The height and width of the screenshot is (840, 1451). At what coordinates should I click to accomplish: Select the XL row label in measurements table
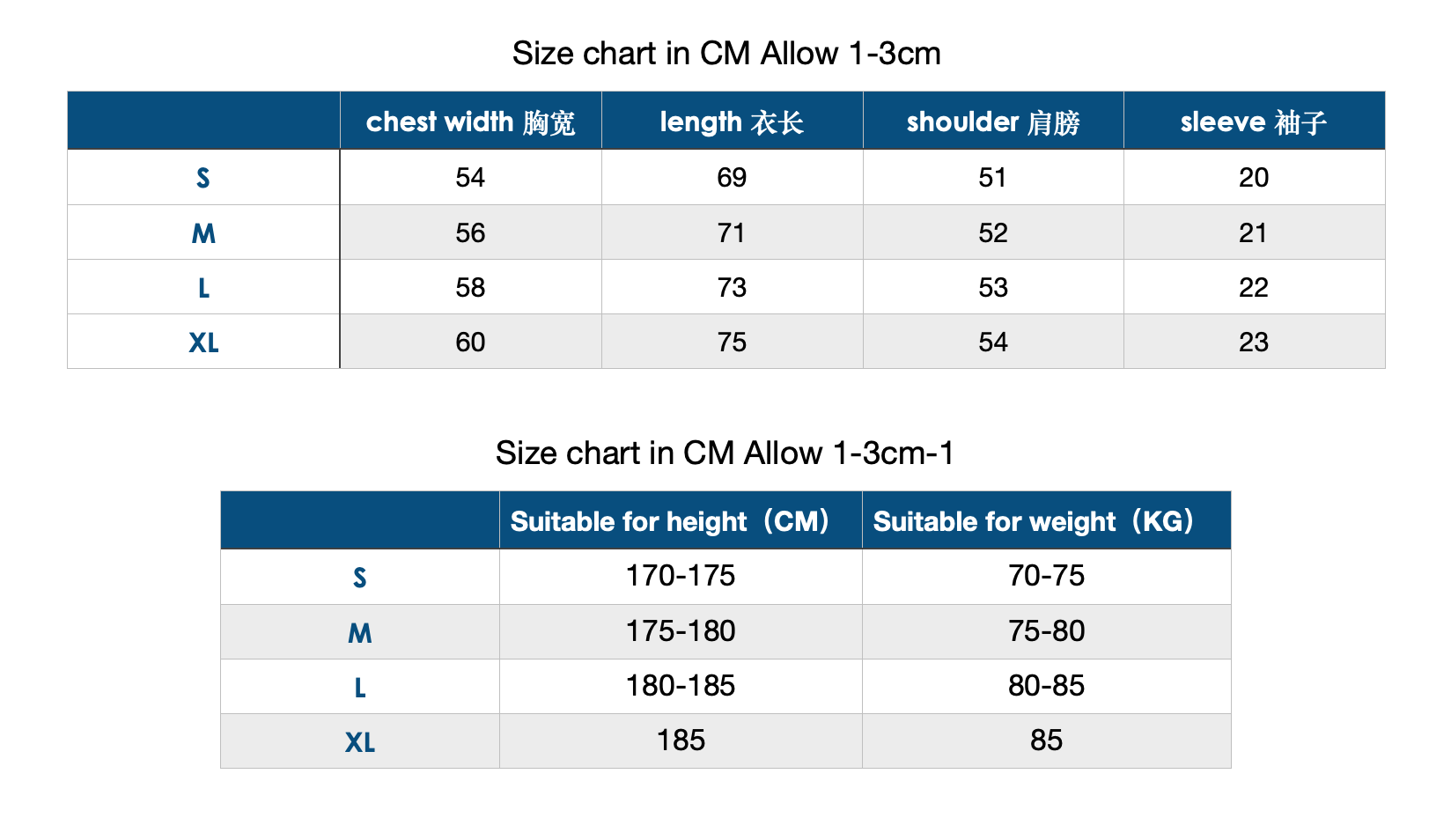point(203,342)
